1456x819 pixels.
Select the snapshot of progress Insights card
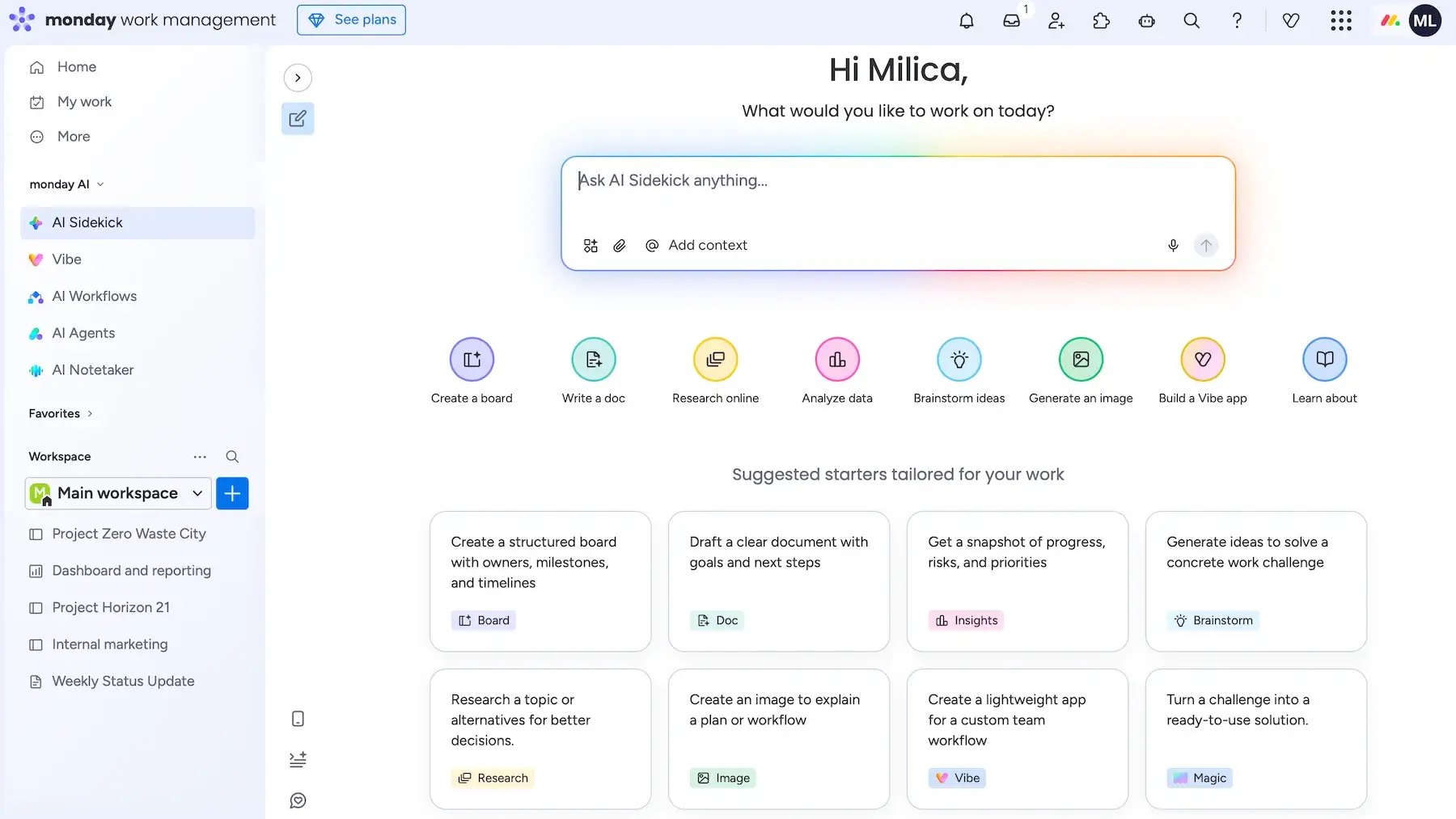[1018, 581]
